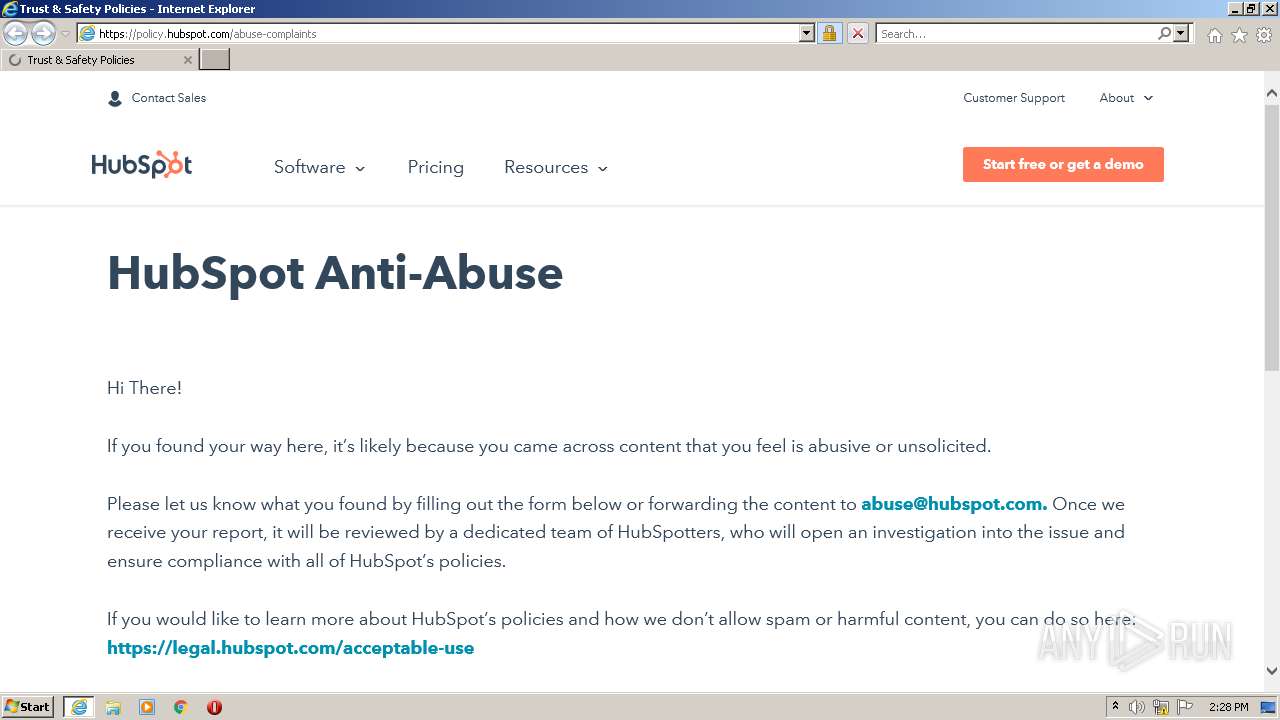Screen dimensions: 1280x720
Task: Open Favorites star icon
Action: coord(1239,35)
